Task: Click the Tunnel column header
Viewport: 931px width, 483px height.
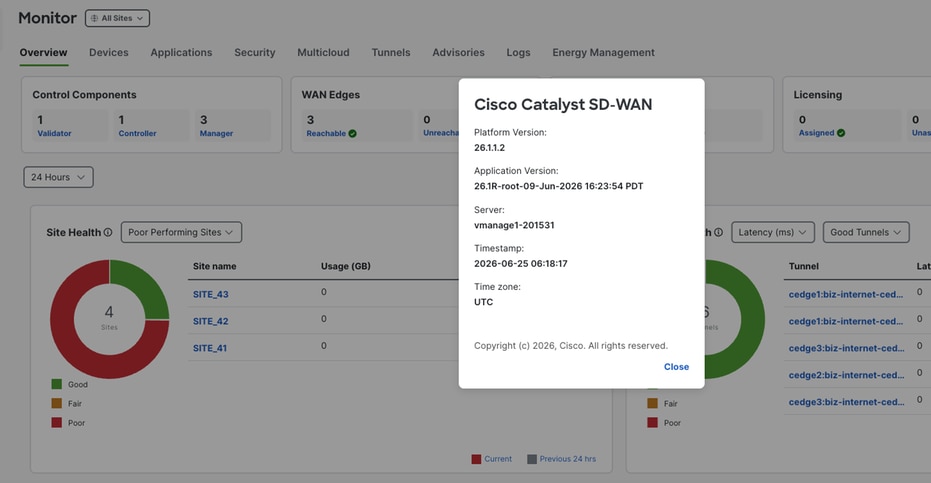Action: pos(804,266)
